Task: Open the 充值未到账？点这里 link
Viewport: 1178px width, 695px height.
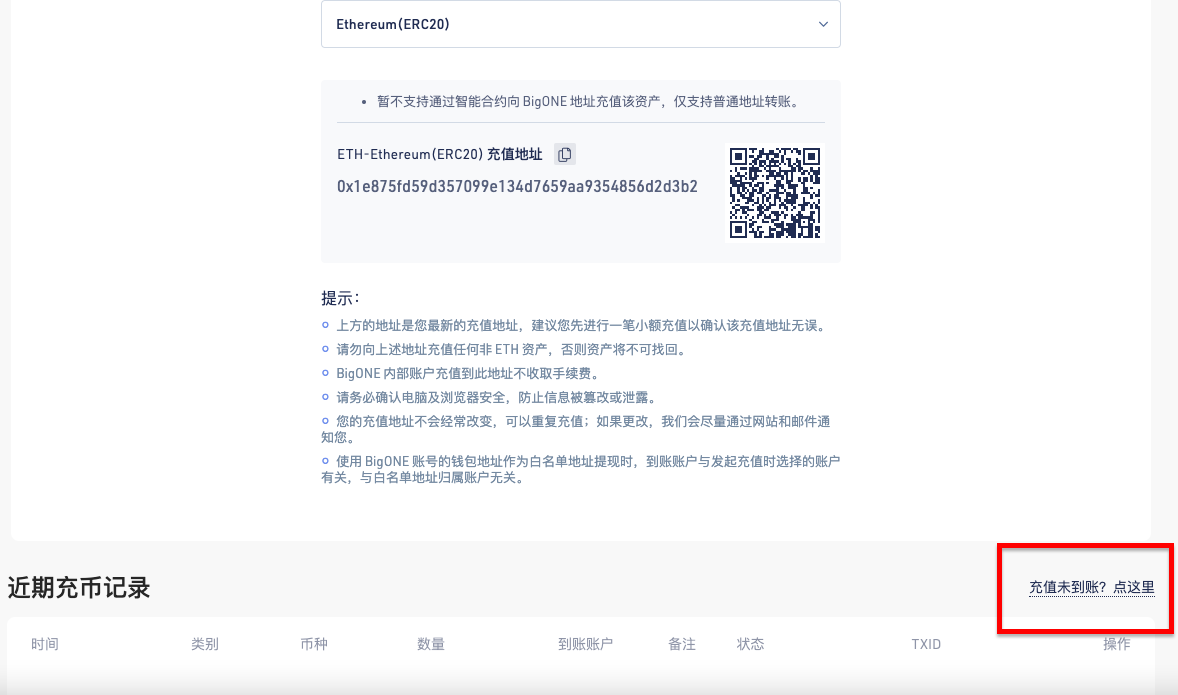Action: tap(1092, 587)
